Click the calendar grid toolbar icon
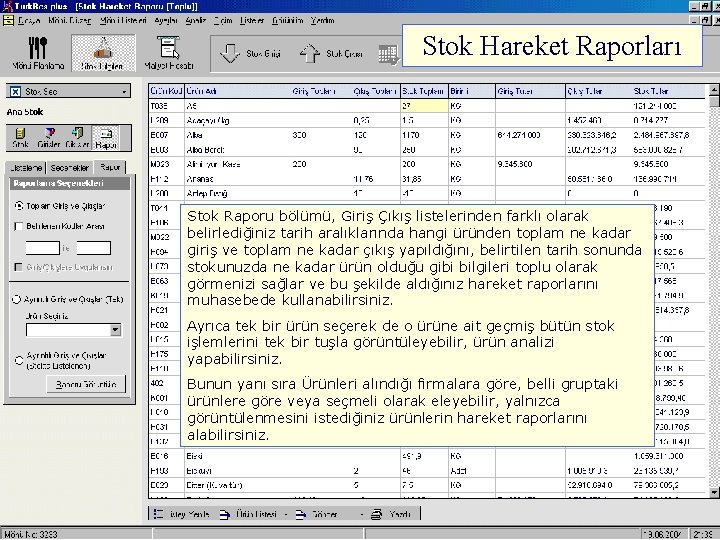The height and width of the screenshot is (540, 720). coord(388,54)
